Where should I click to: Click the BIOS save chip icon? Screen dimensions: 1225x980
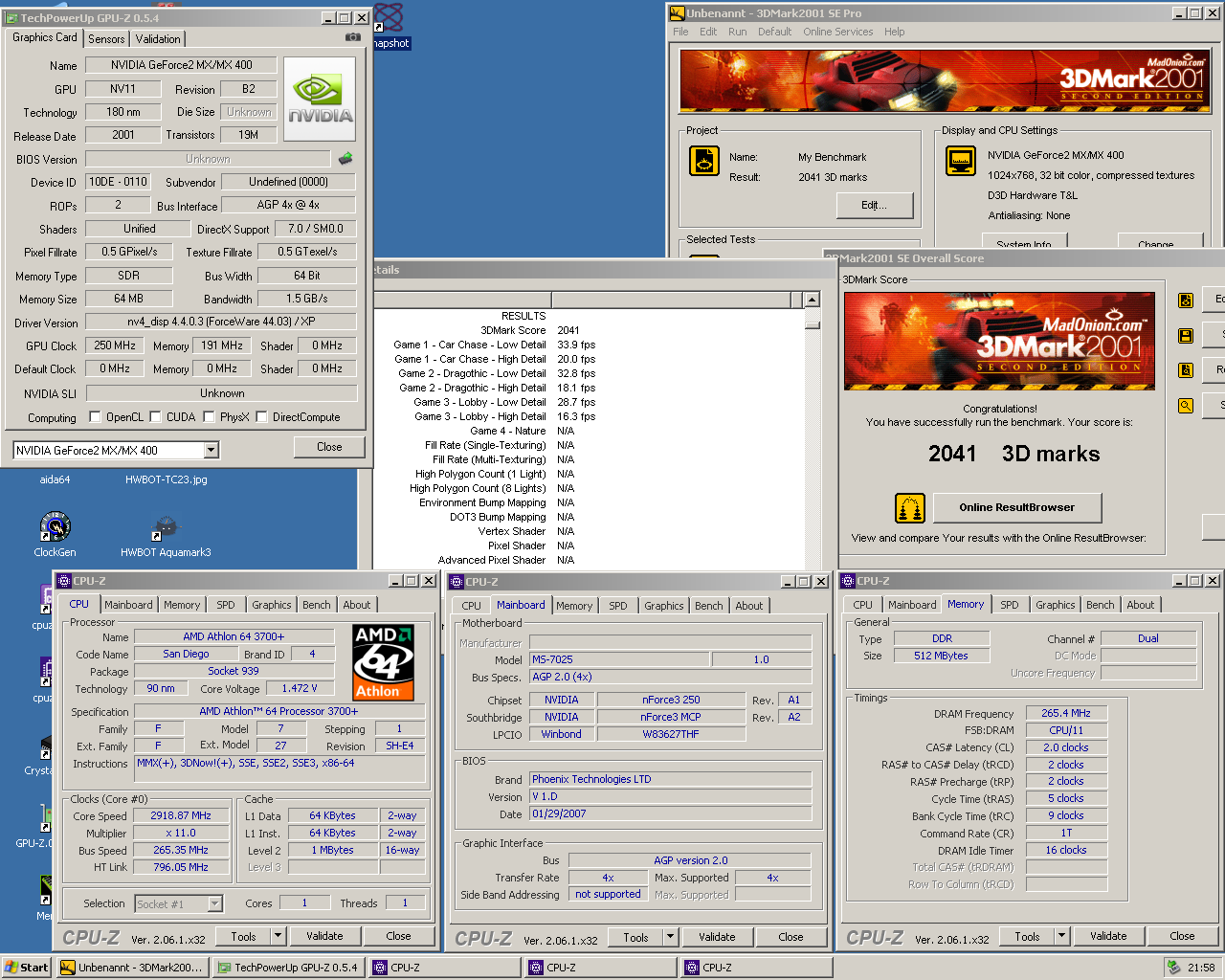click(x=345, y=158)
